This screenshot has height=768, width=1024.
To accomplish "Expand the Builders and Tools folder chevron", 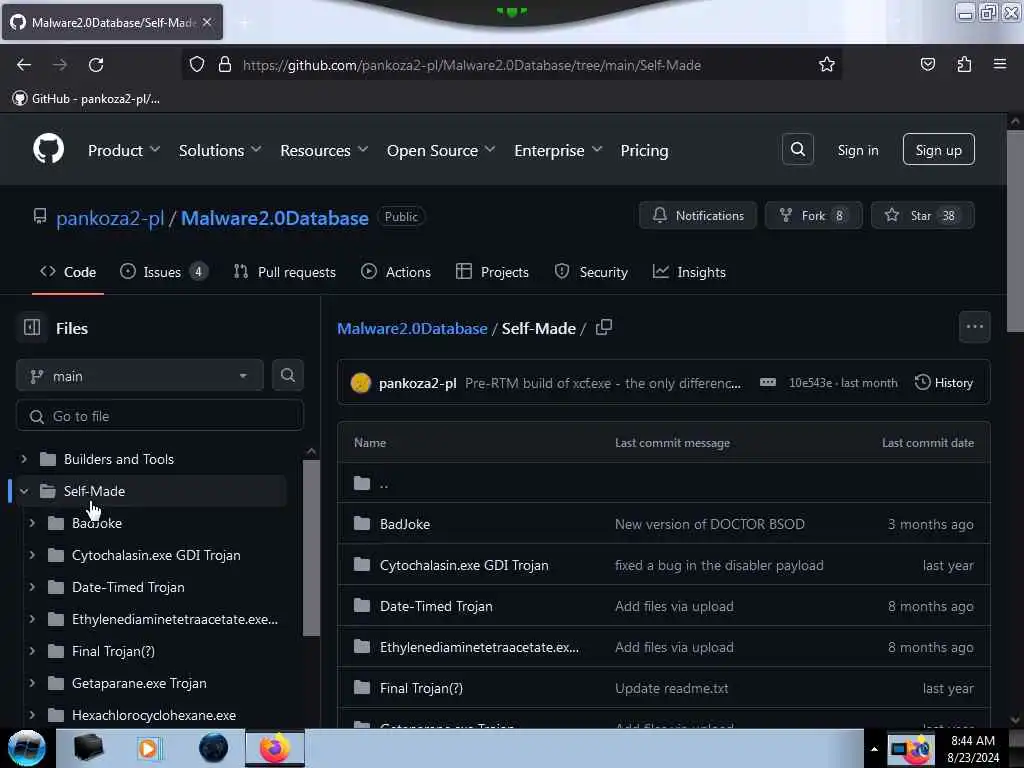I will (24, 459).
